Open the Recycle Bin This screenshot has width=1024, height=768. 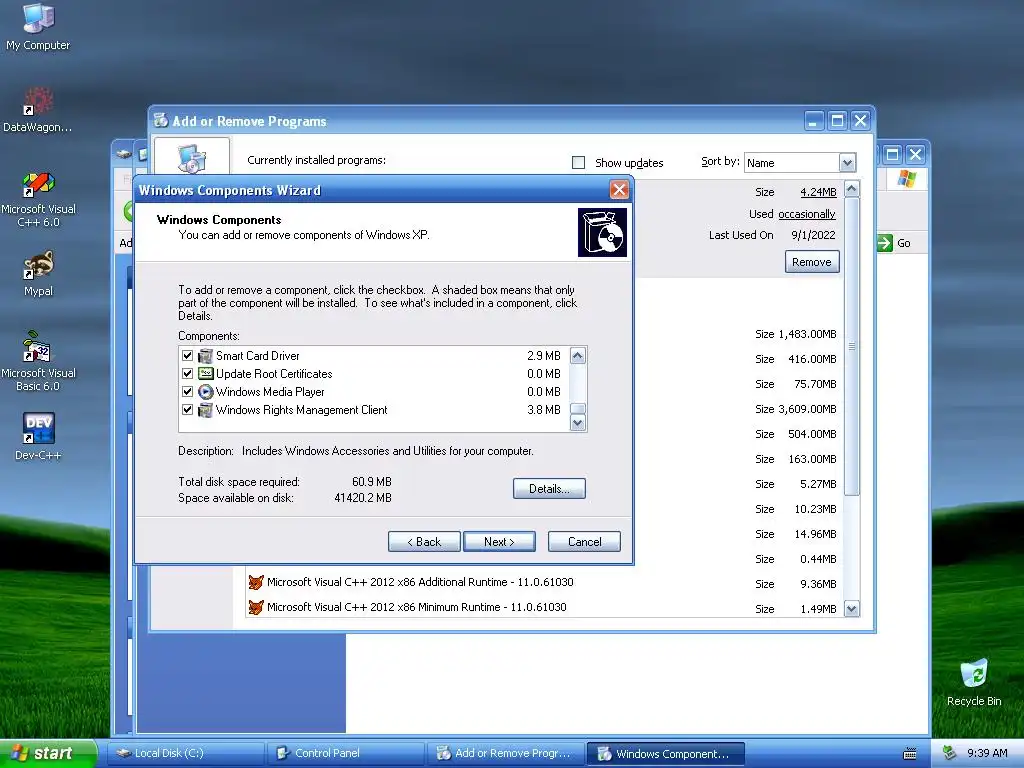coord(974,682)
